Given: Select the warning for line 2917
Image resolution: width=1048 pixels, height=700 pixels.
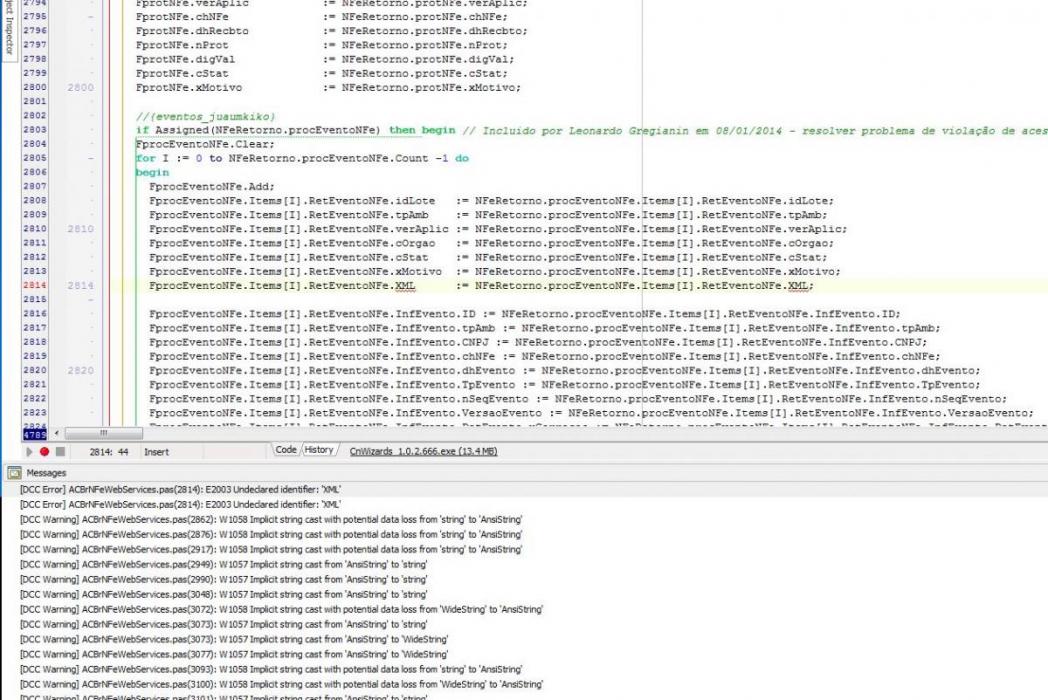Looking at the screenshot, I should click(271, 550).
